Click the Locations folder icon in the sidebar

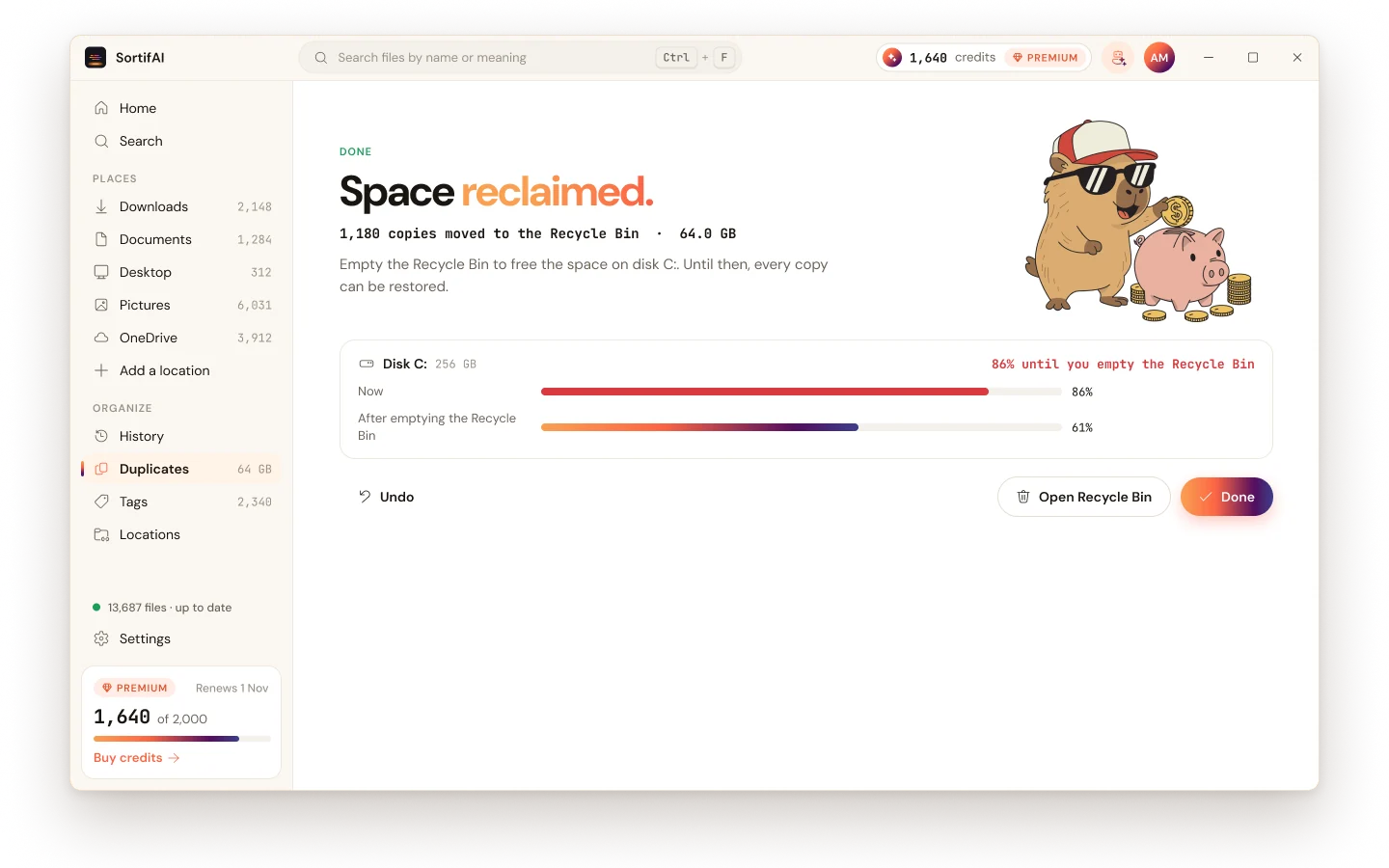101,534
